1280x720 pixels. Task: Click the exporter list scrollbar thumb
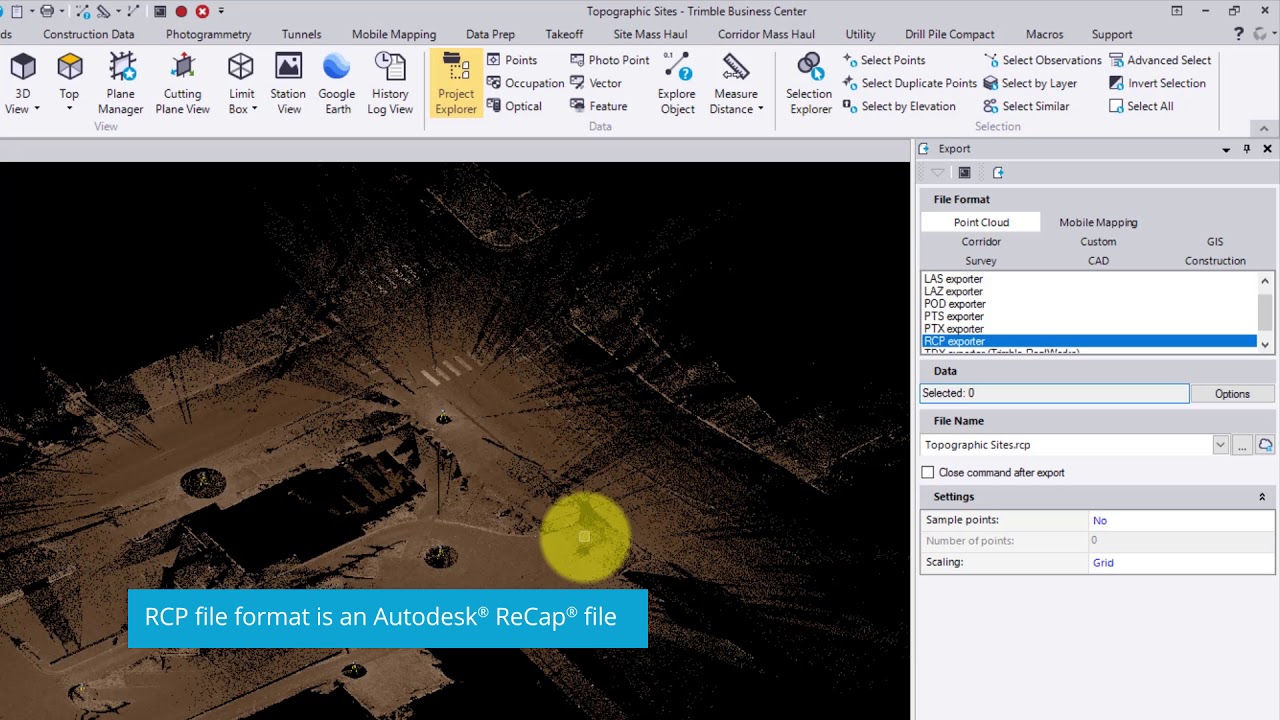(x=1265, y=311)
